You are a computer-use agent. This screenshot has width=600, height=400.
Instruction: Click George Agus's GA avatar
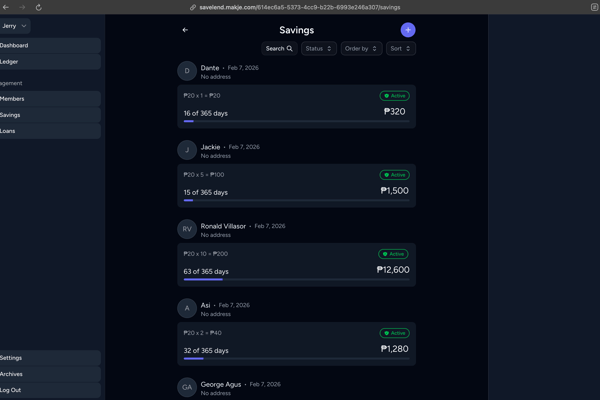(x=187, y=387)
